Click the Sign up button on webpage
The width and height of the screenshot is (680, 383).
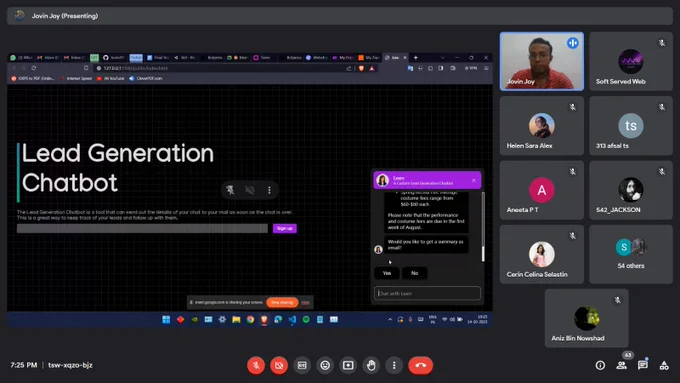click(x=284, y=229)
